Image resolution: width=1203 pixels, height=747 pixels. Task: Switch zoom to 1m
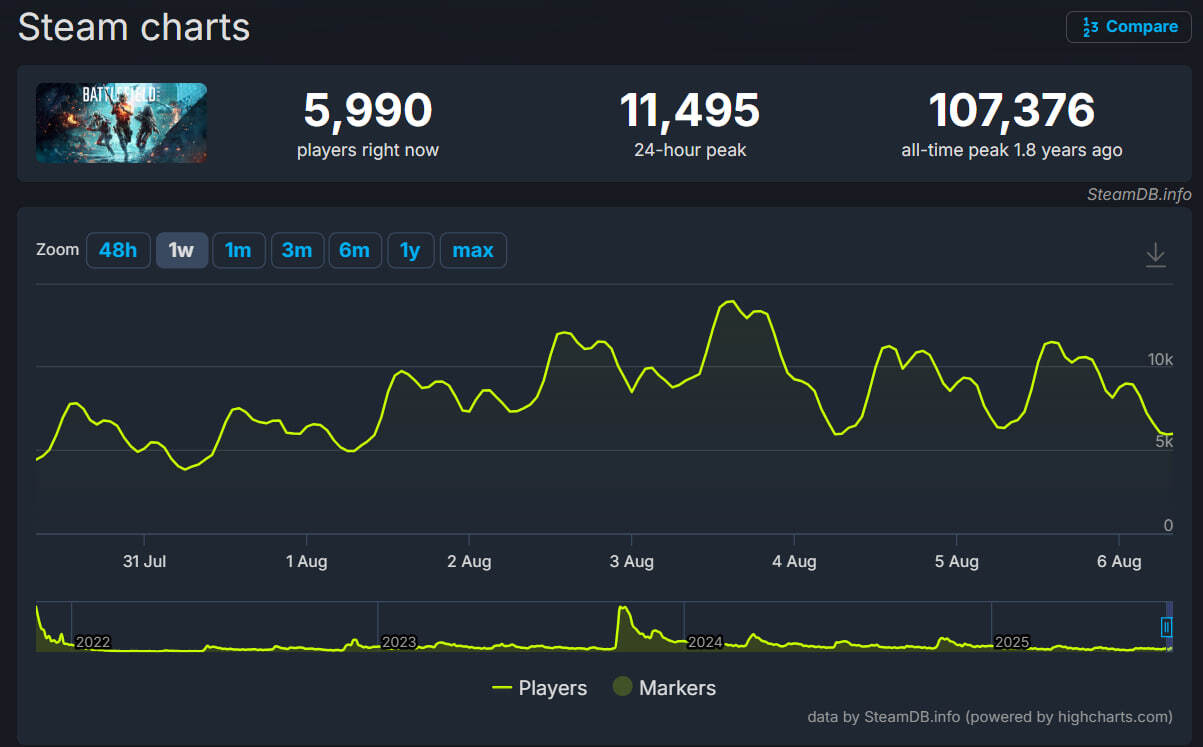pyautogui.click(x=238, y=250)
